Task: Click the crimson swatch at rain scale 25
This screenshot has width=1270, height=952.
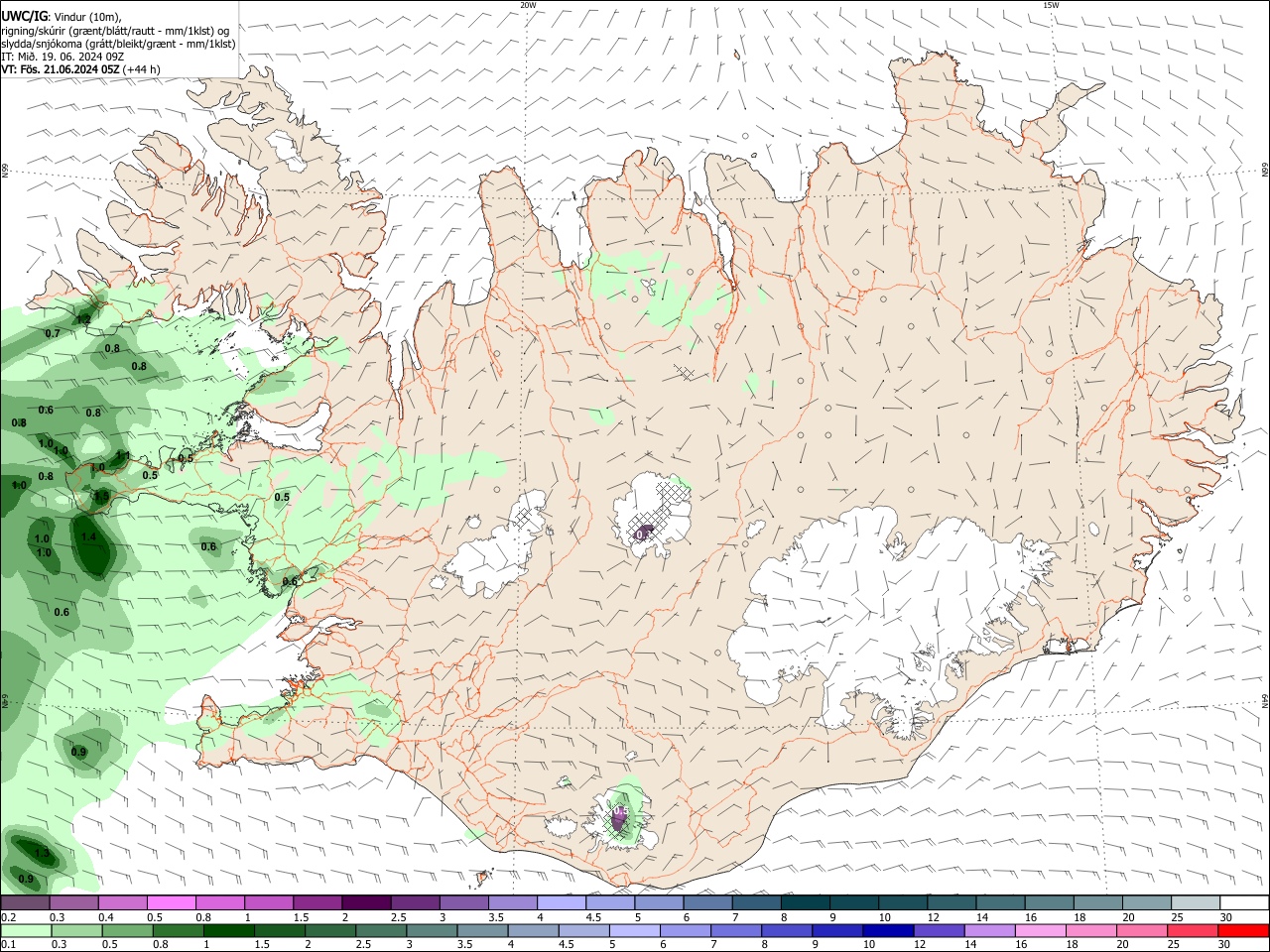Action: 1194,930
